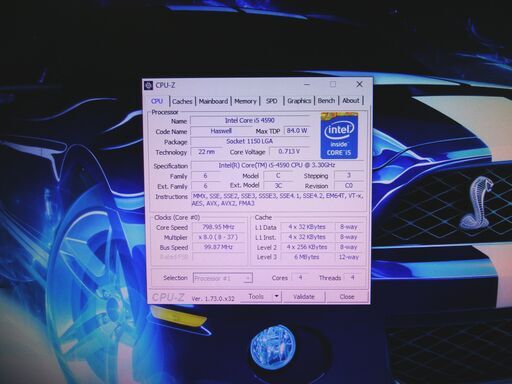
Task: Minimize the CPU-Z window
Action: click(307, 84)
